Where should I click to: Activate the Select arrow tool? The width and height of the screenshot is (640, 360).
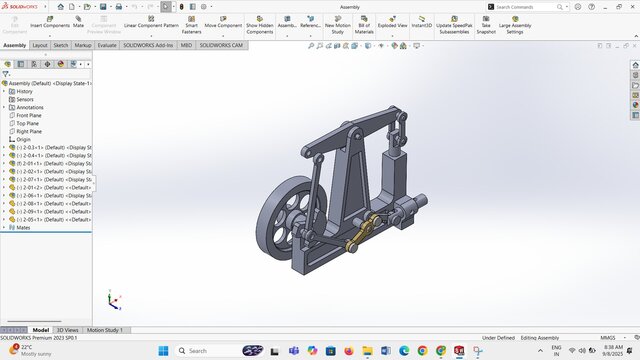click(x=166, y=7)
